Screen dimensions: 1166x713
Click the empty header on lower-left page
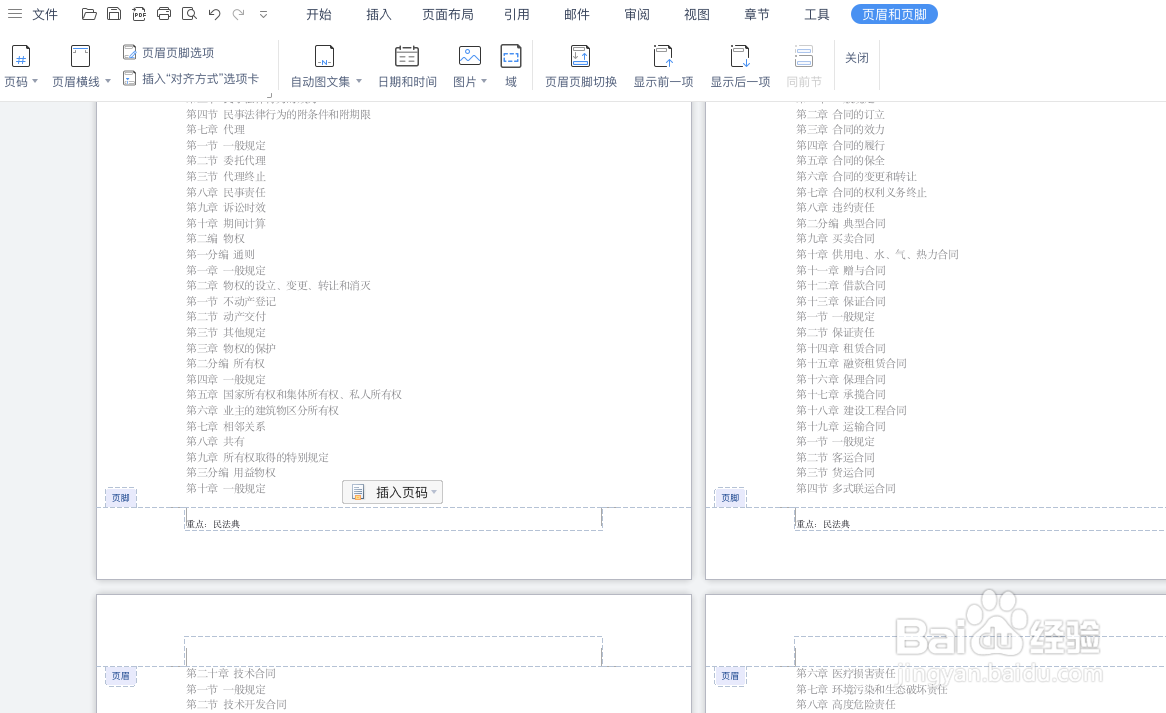pos(393,651)
